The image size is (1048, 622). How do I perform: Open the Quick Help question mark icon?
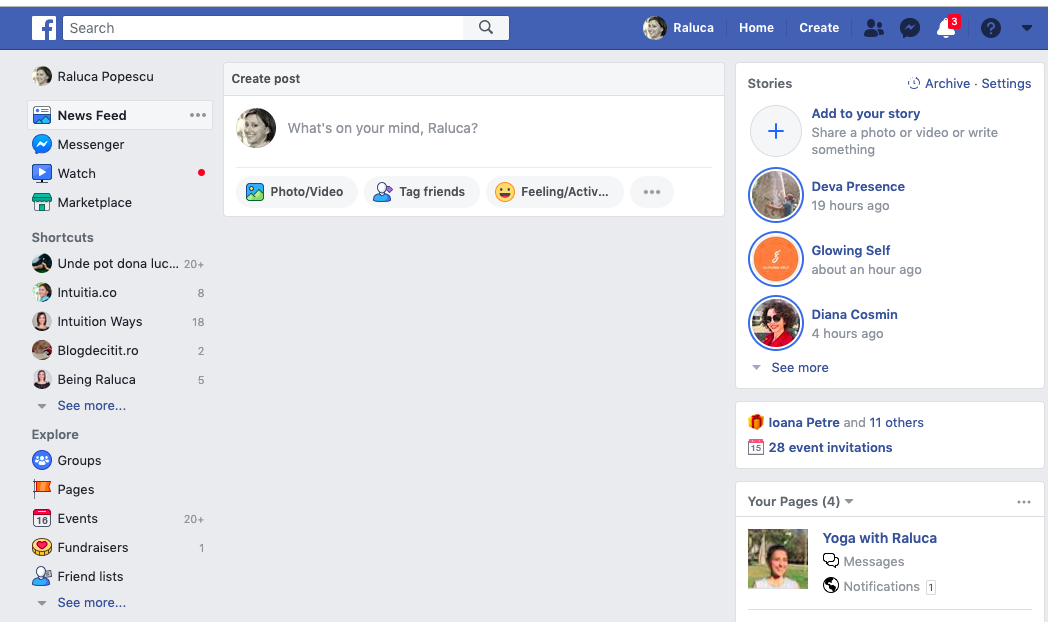coord(991,28)
